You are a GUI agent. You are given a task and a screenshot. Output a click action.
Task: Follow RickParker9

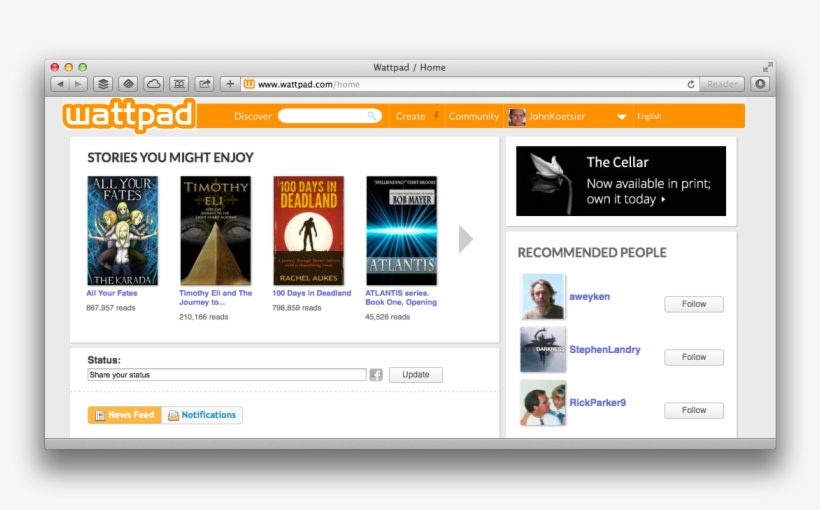(694, 410)
